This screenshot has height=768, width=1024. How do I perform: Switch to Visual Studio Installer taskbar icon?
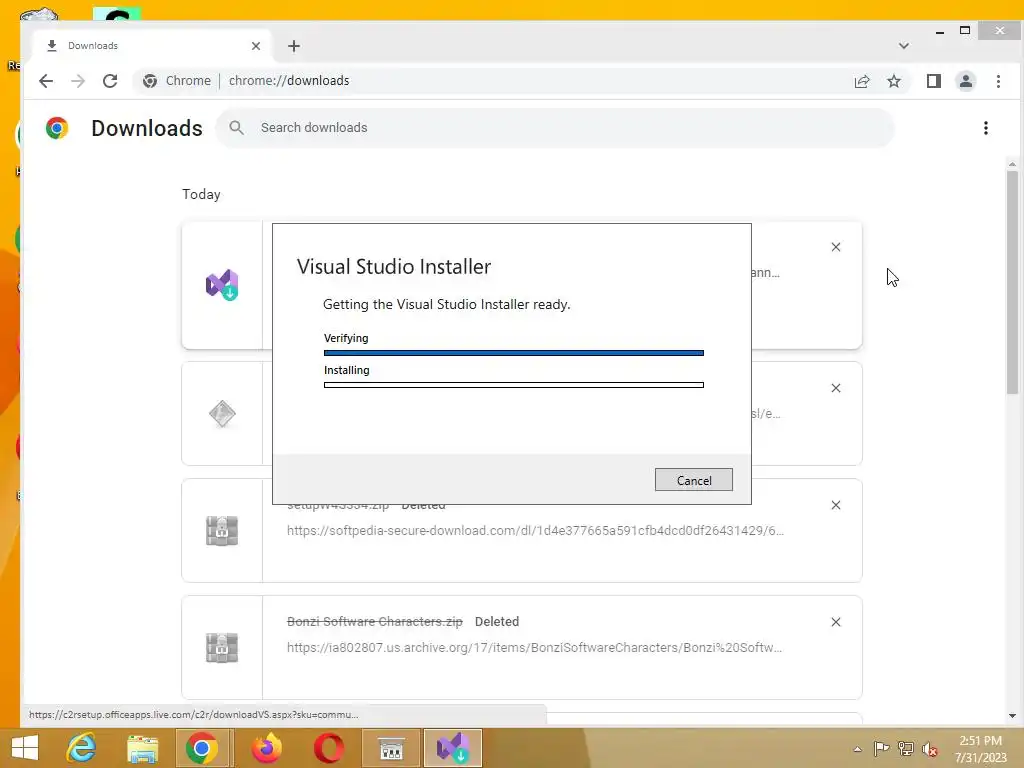coord(453,748)
